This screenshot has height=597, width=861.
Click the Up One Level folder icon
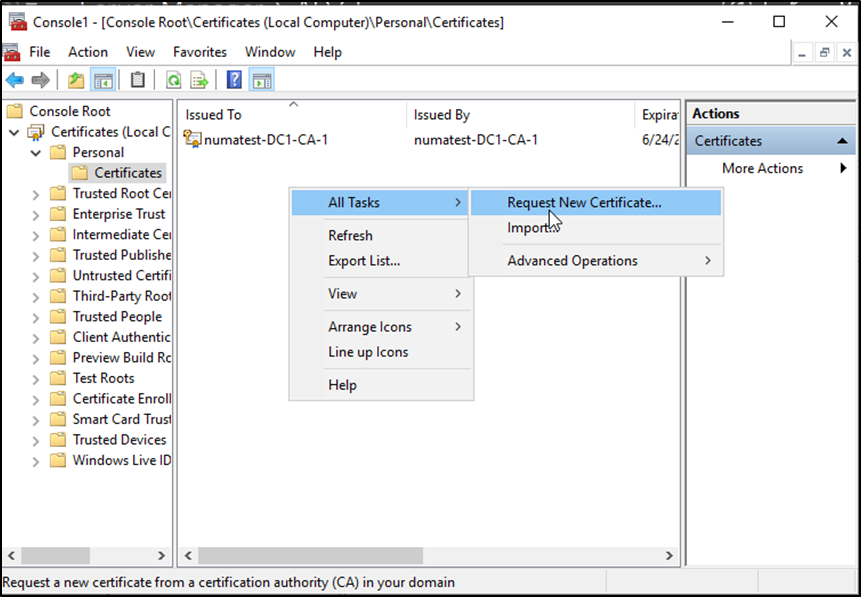(x=76, y=80)
